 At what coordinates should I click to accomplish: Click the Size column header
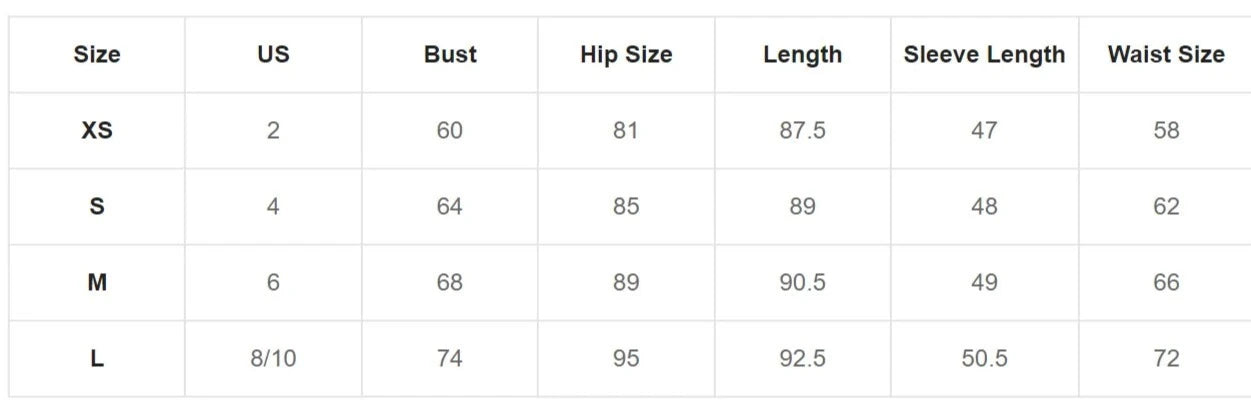pos(97,55)
